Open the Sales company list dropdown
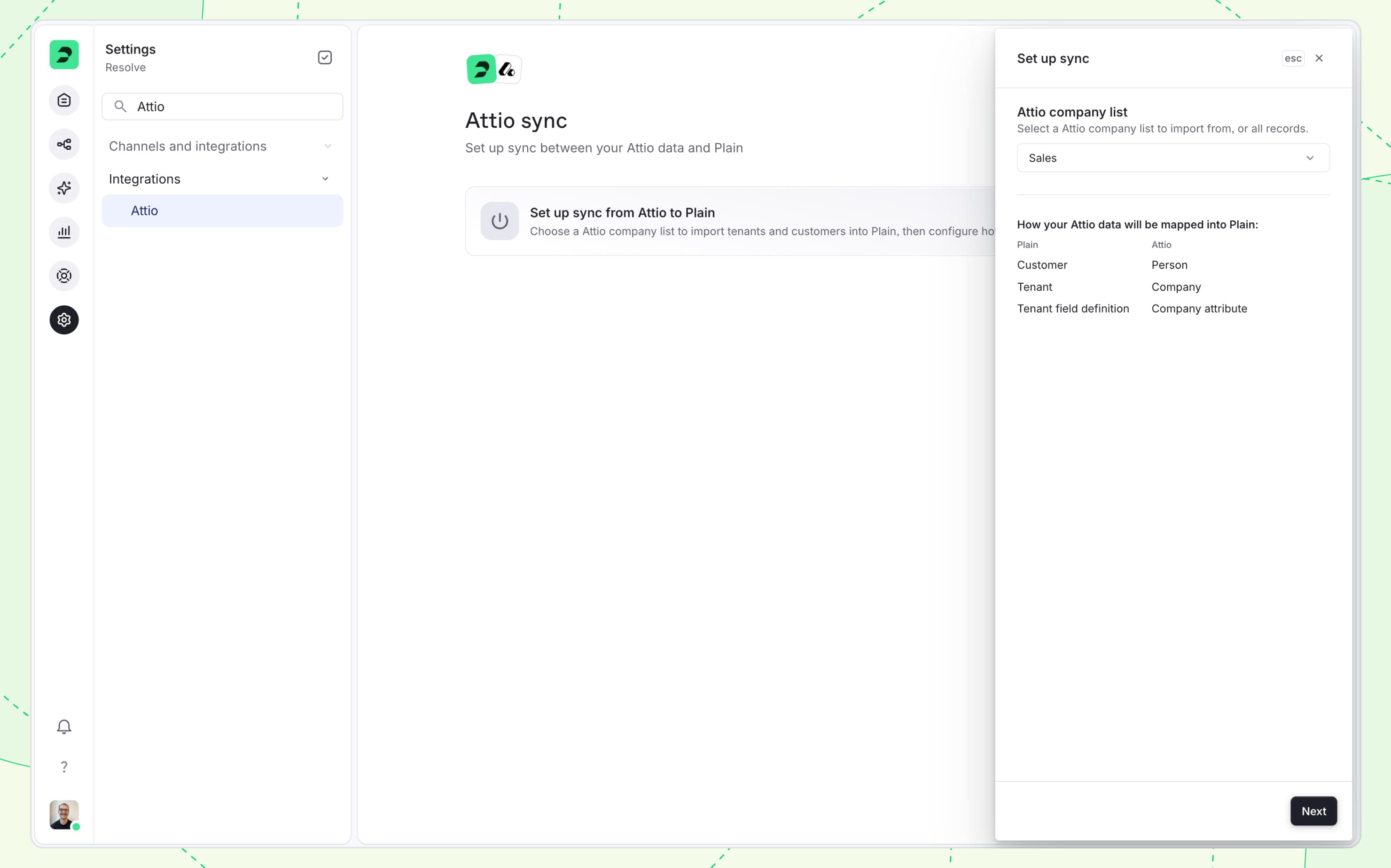1391x868 pixels. [1173, 158]
